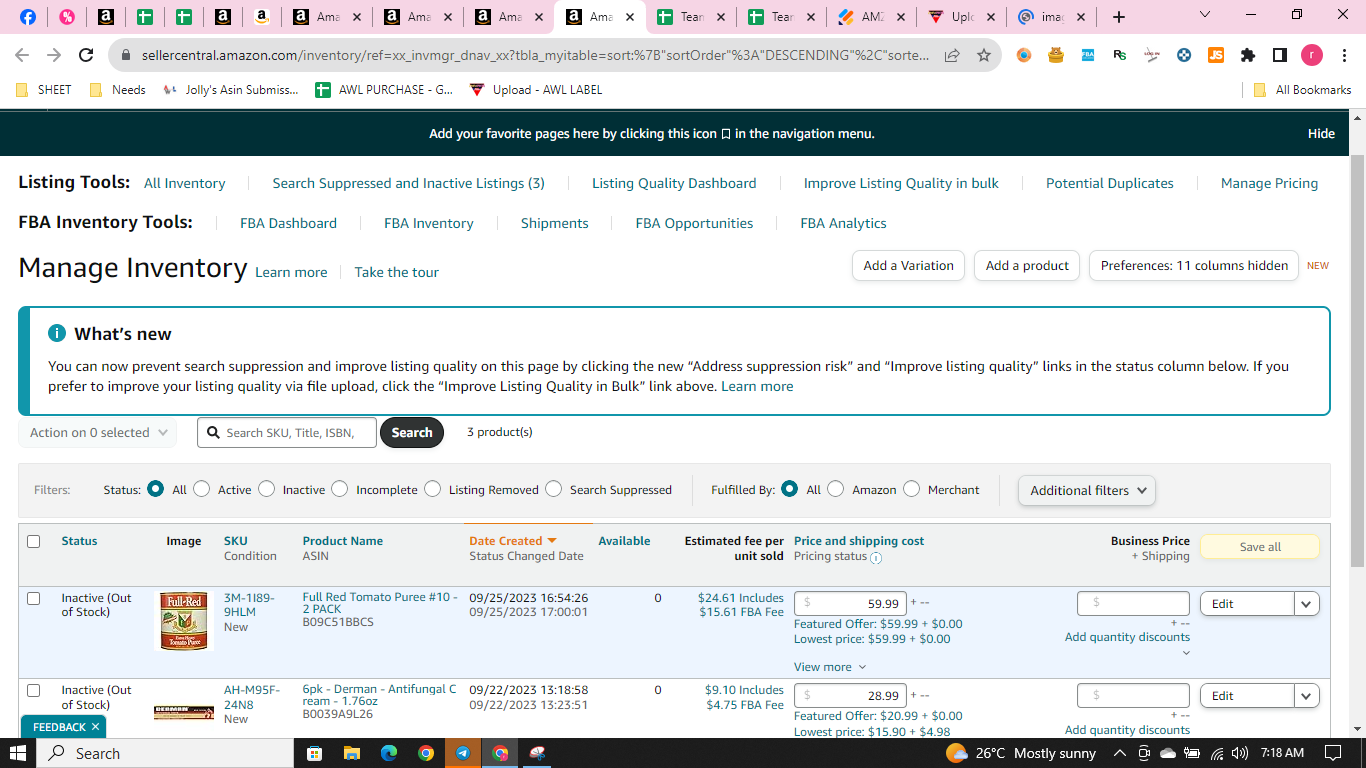Open Chrome's tab search chevron
Screen dimensions: 1366x768
(1205, 15)
